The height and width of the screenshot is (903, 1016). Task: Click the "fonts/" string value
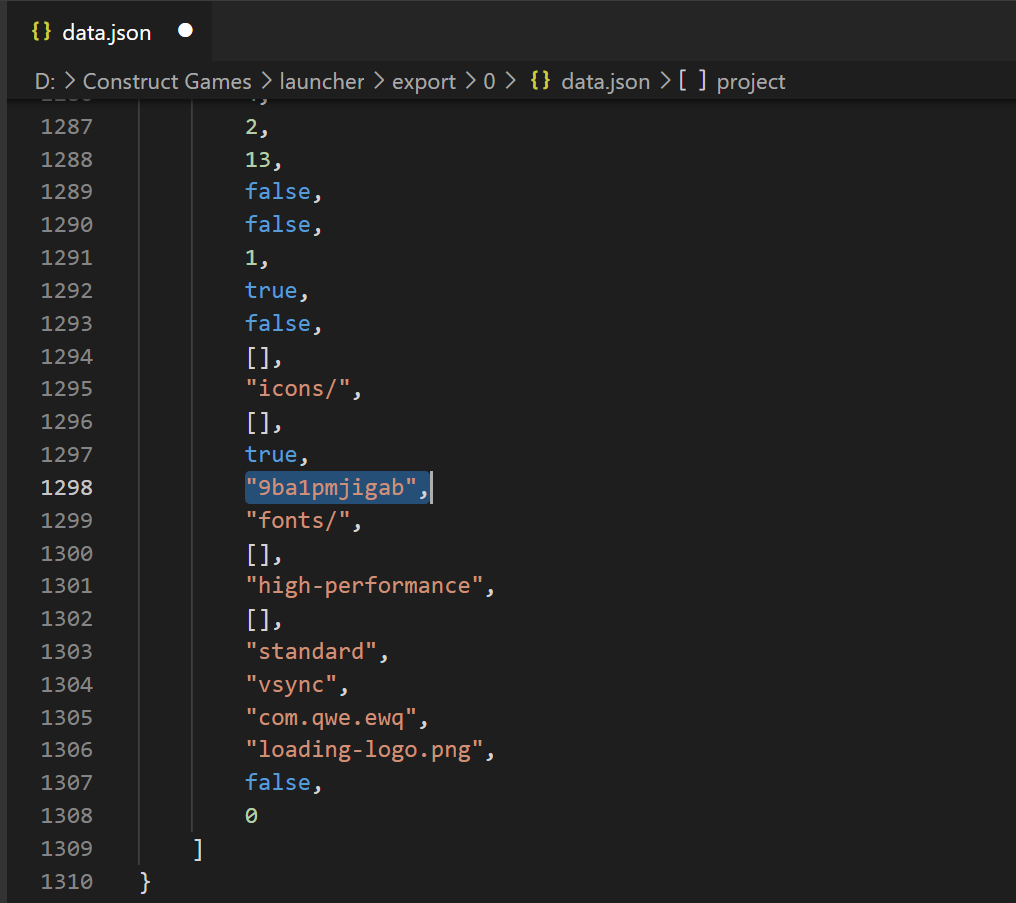(x=298, y=521)
